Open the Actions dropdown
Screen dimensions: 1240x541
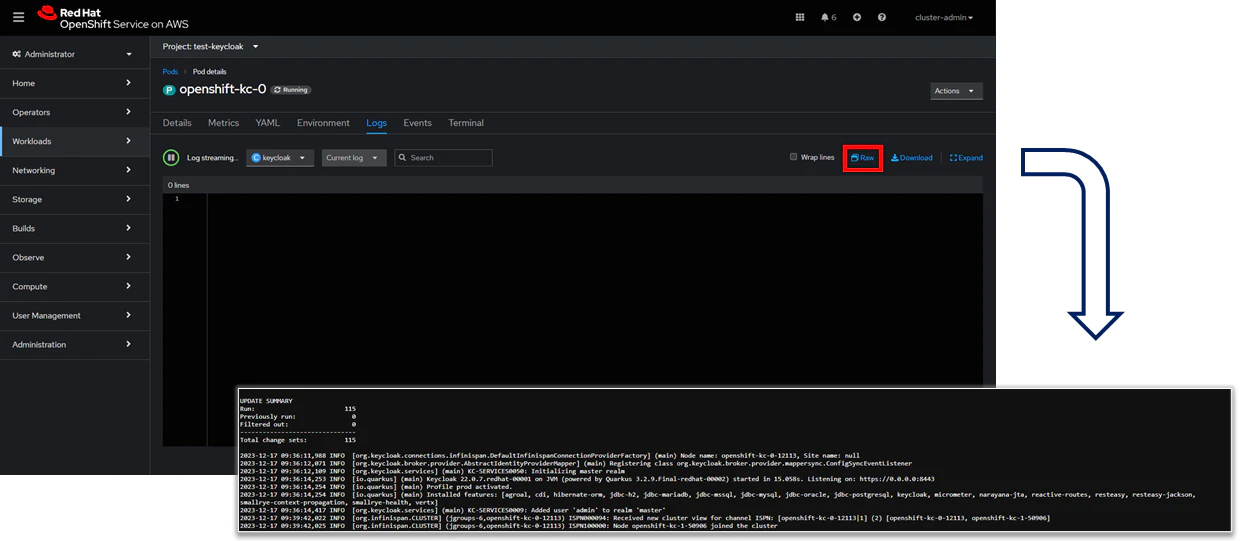coord(956,91)
